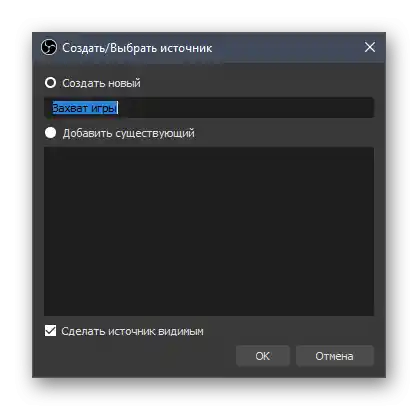Click the Создать/Выбрать источник title text
The width and height of the screenshot is (418, 410).
(137, 48)
